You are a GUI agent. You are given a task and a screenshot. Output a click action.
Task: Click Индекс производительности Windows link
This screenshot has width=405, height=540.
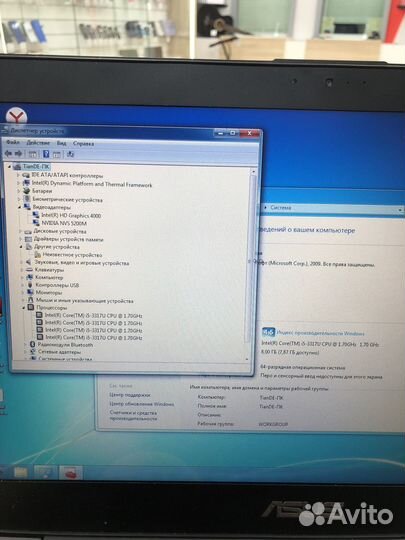tap(320, 333)
